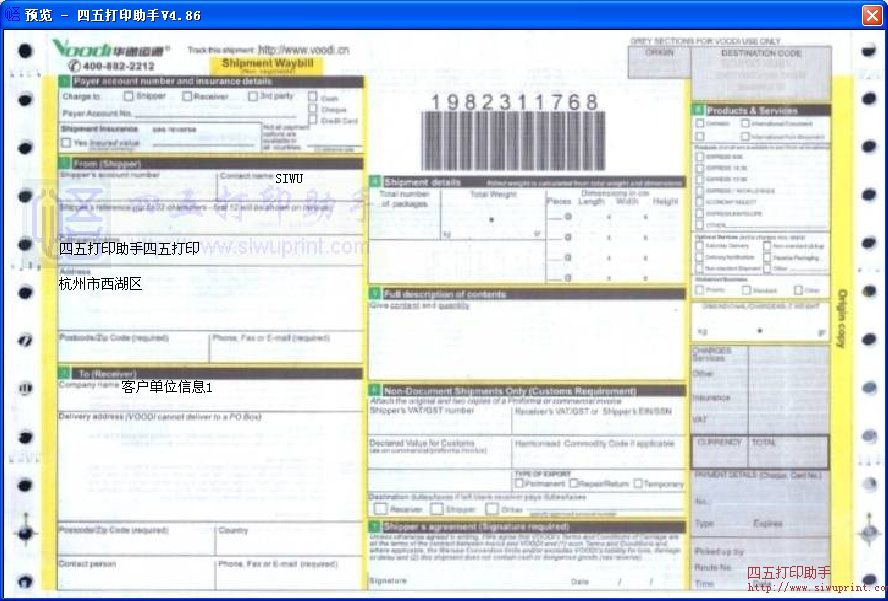Click the green marker beside Non-Document Shipments Only
The height and width of the screenshot is (601, 888).
coord(375,391)
